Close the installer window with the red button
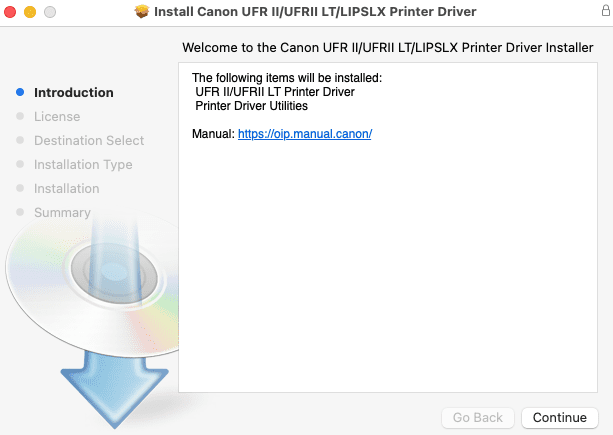This screenshot has width=613, height=435. tap(11, 11)
